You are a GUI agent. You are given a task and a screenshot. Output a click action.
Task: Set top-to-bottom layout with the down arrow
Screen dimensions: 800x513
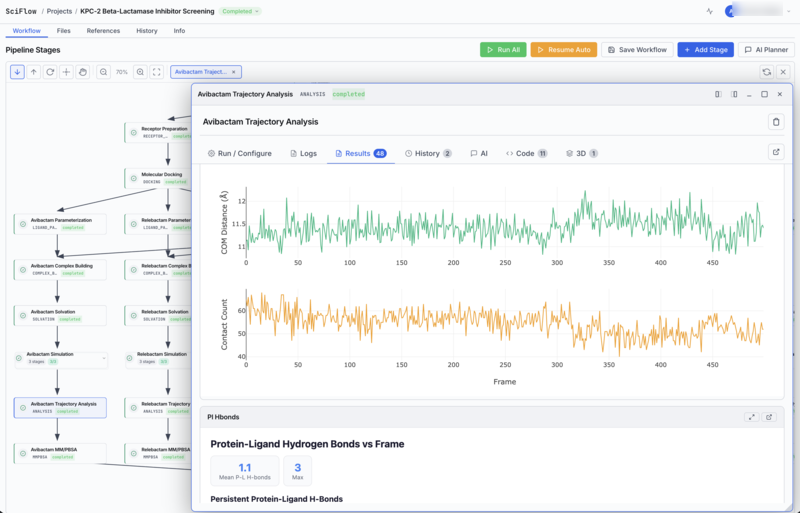tap(18, 72)
